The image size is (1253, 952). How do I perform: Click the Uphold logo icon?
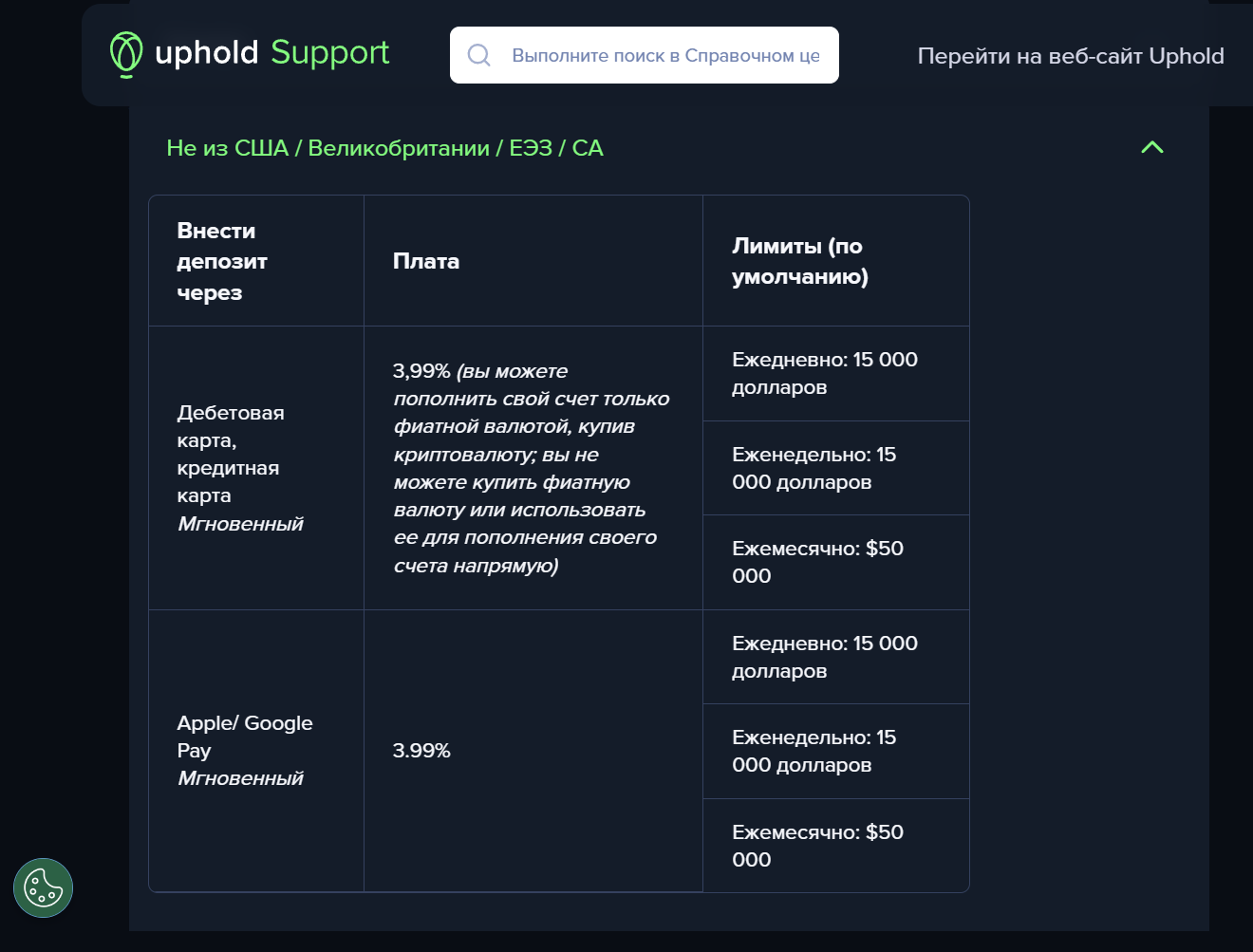(126, 54)
